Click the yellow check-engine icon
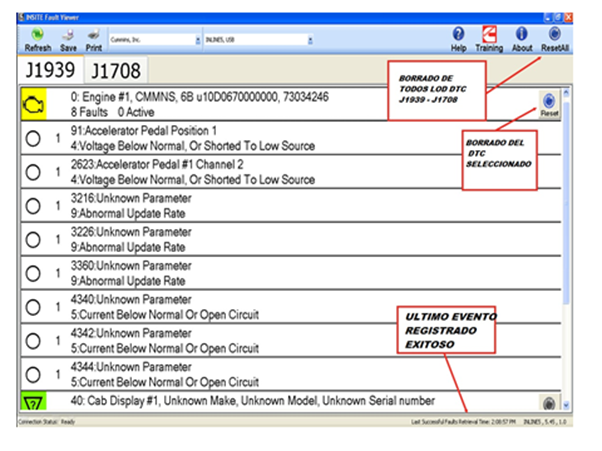This screenshot has height=451, width=602. [35, 104]
